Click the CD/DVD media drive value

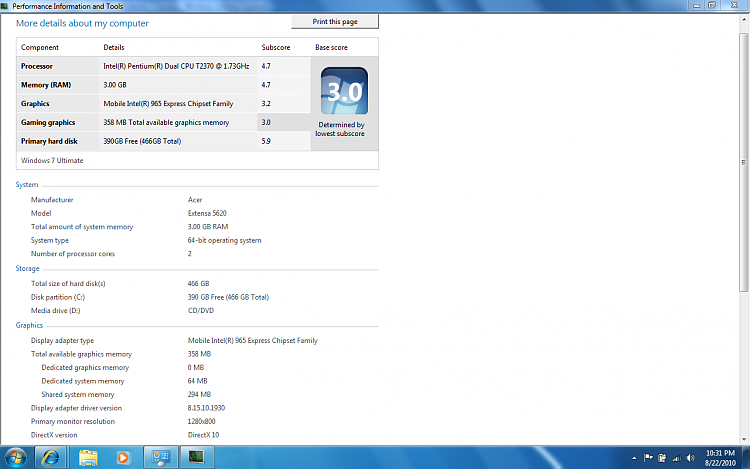201,310
